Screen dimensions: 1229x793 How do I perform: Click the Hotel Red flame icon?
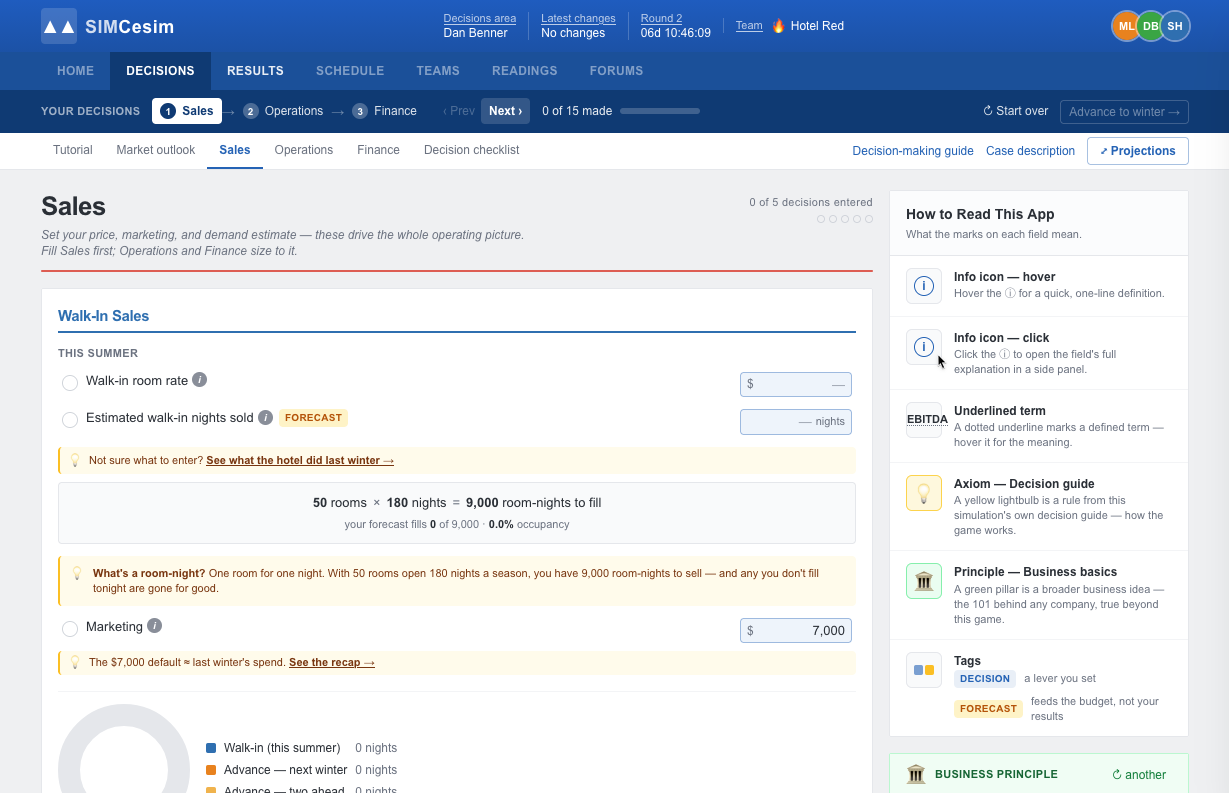pos(778,26)
